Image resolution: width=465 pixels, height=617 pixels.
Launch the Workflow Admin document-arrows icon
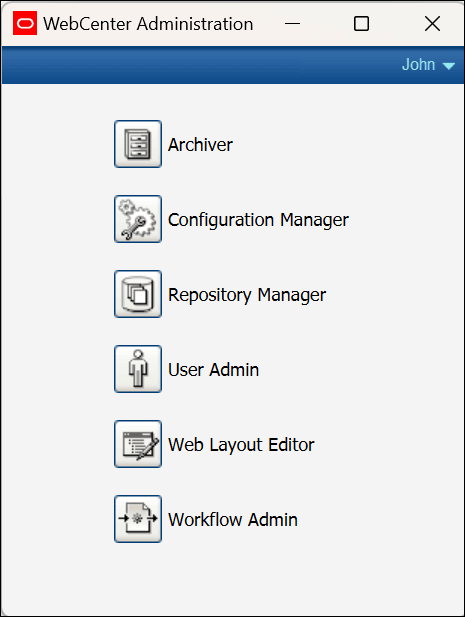point(138,519)
